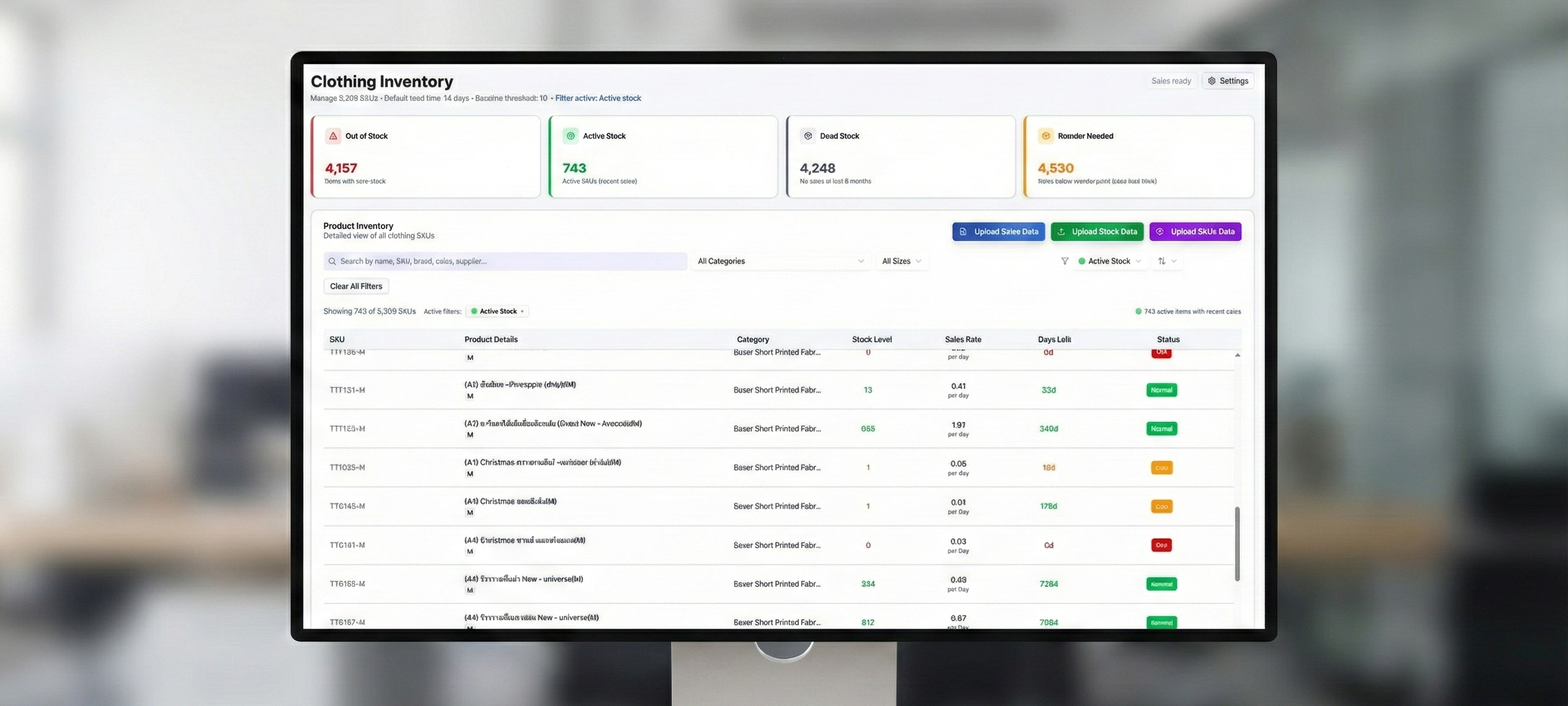
Task: Click inside the SKU search input field
Action: coord(504,261)
